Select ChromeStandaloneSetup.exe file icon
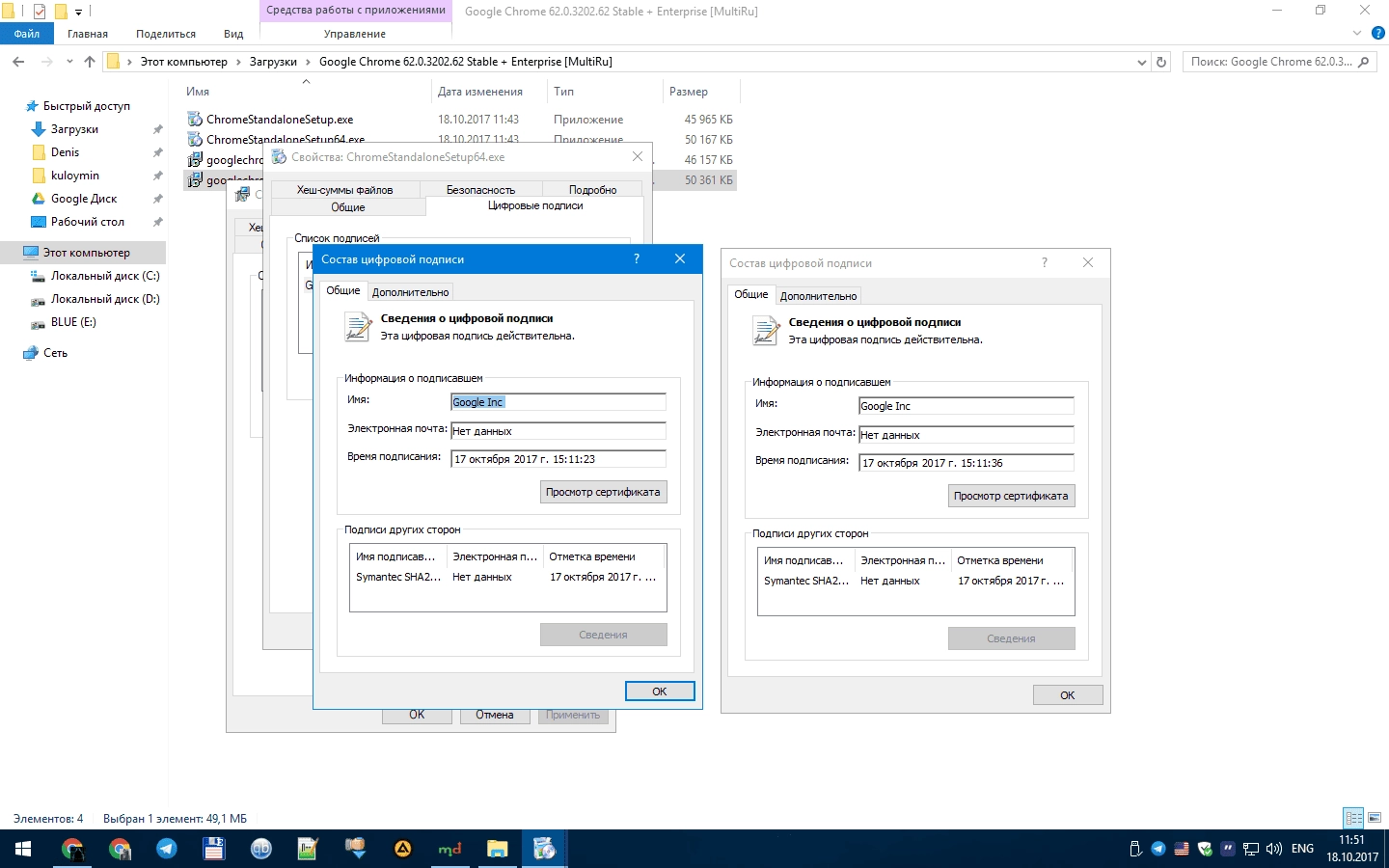 point(195,120)
